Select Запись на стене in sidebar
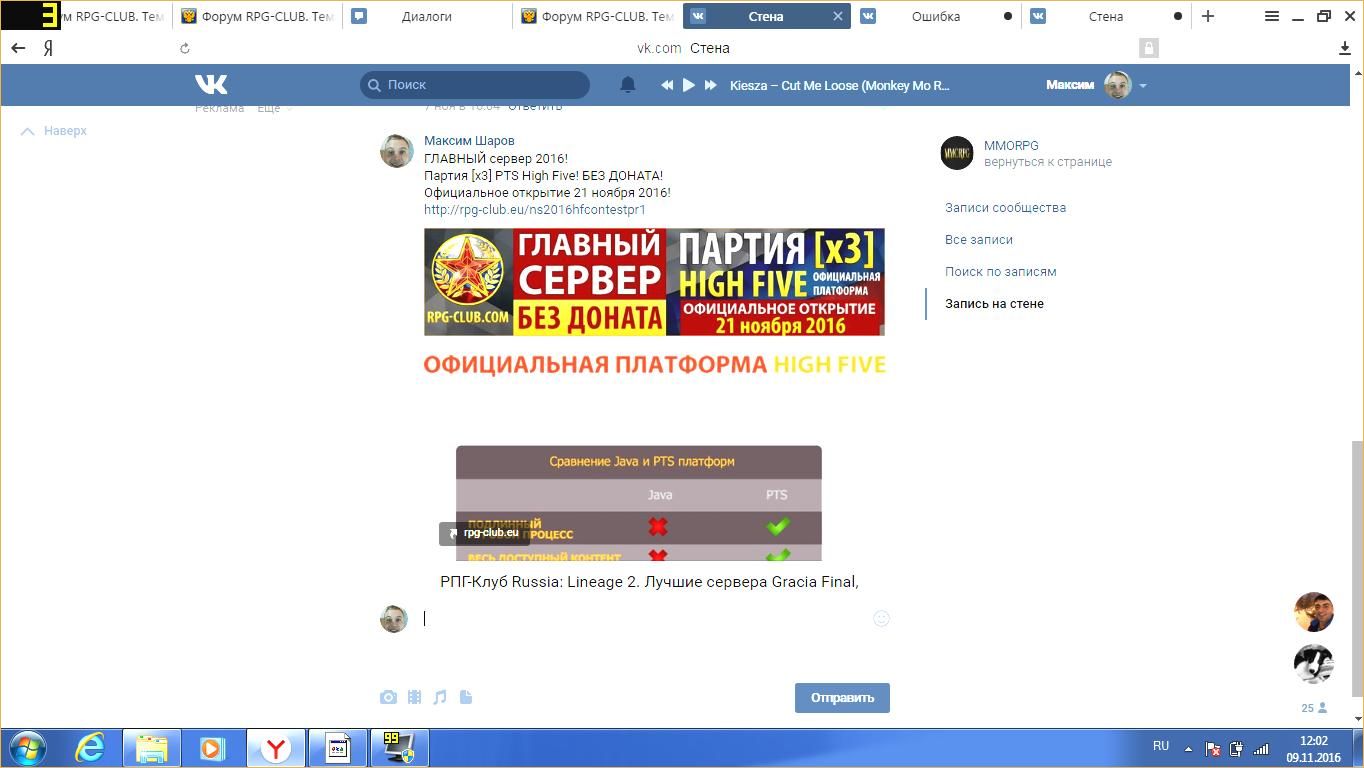 pyautogui.click(x=994, y=304)
